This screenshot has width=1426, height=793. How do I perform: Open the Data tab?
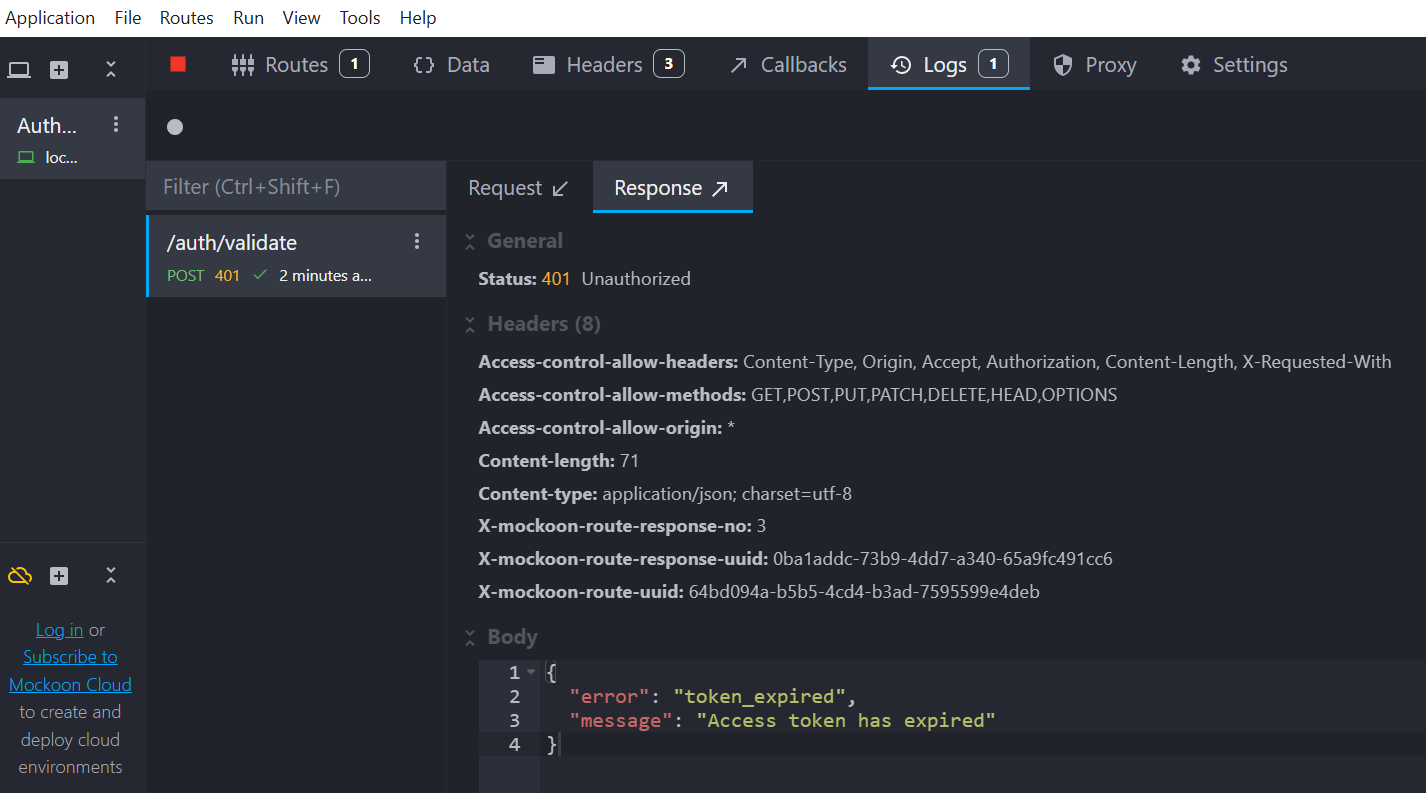click(451, 65)
